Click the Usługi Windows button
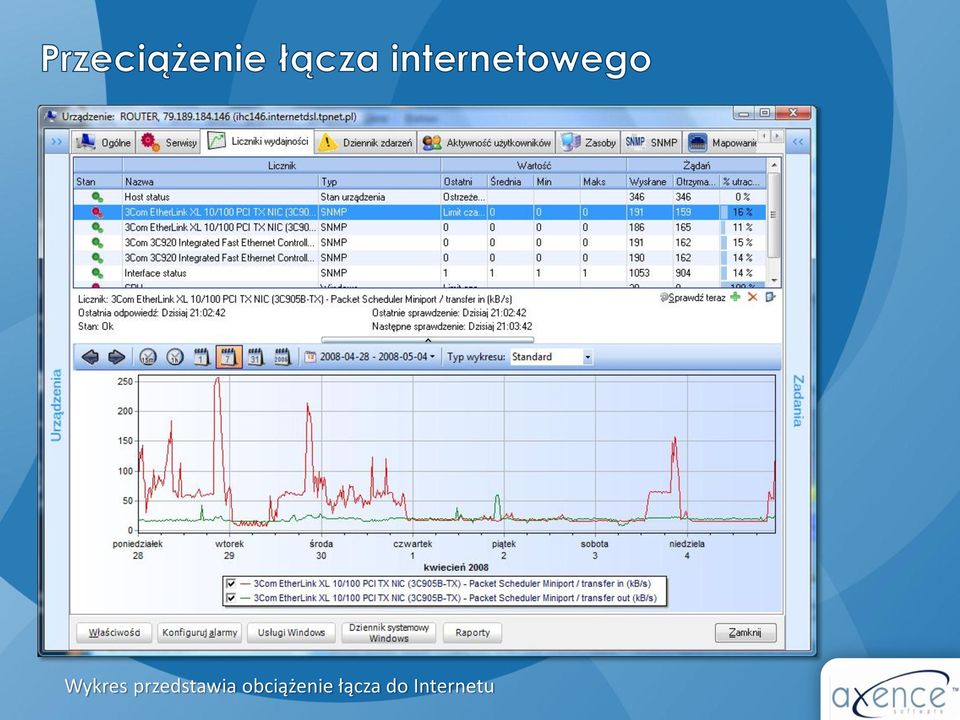Viewport: 960px width, 720px height. (x=291, y=632)
